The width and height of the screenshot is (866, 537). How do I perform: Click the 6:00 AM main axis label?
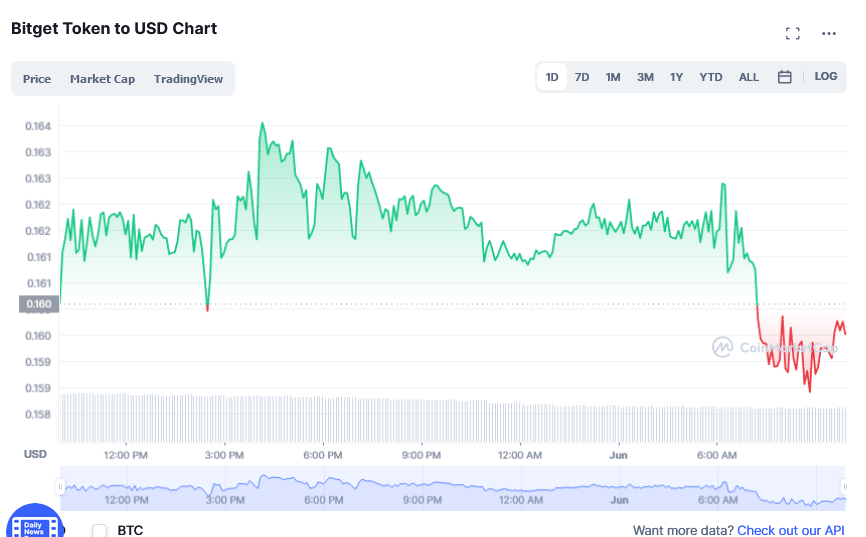(x=717, y=455)
